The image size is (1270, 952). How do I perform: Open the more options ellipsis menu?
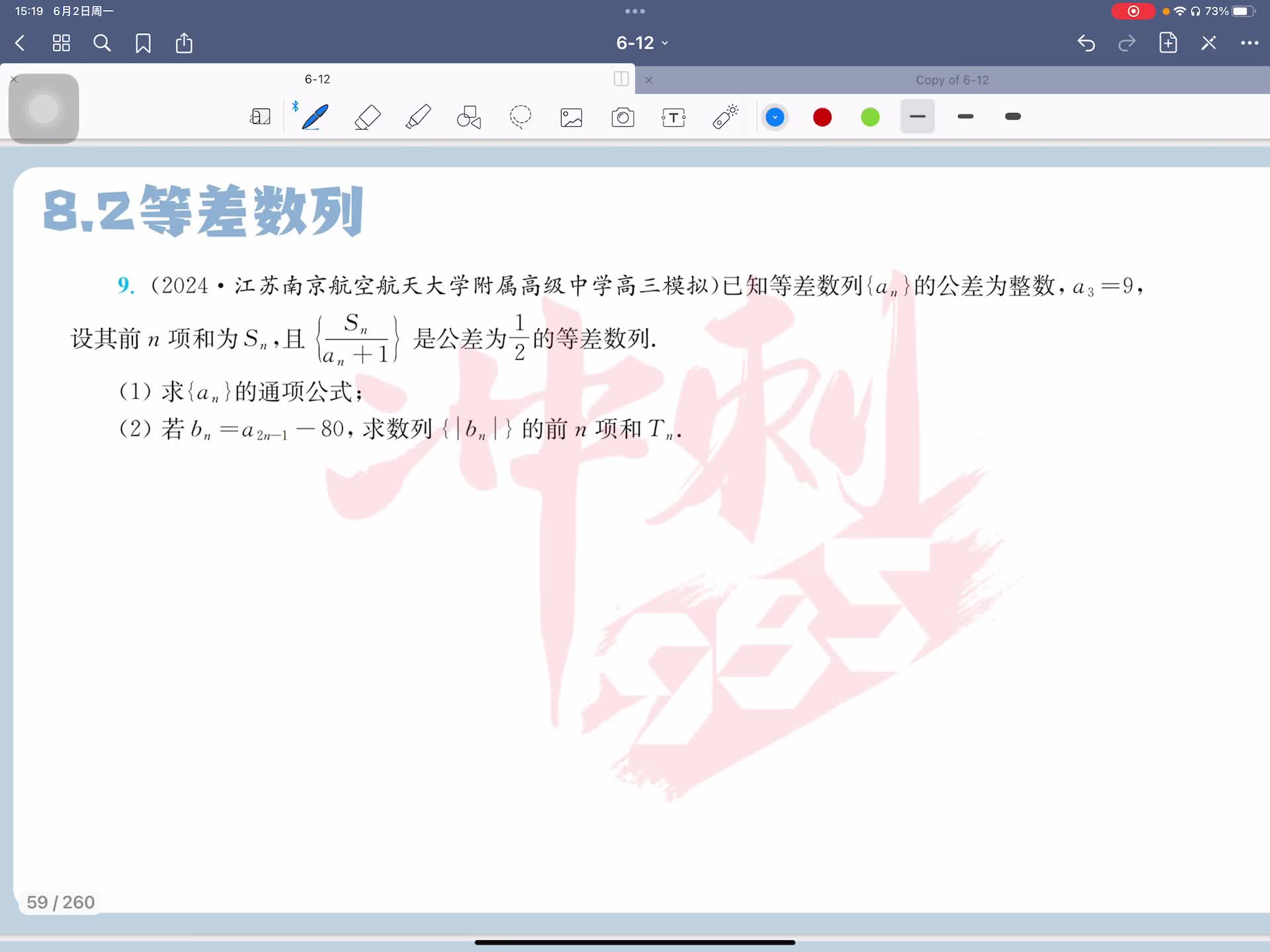point(1249,43)
